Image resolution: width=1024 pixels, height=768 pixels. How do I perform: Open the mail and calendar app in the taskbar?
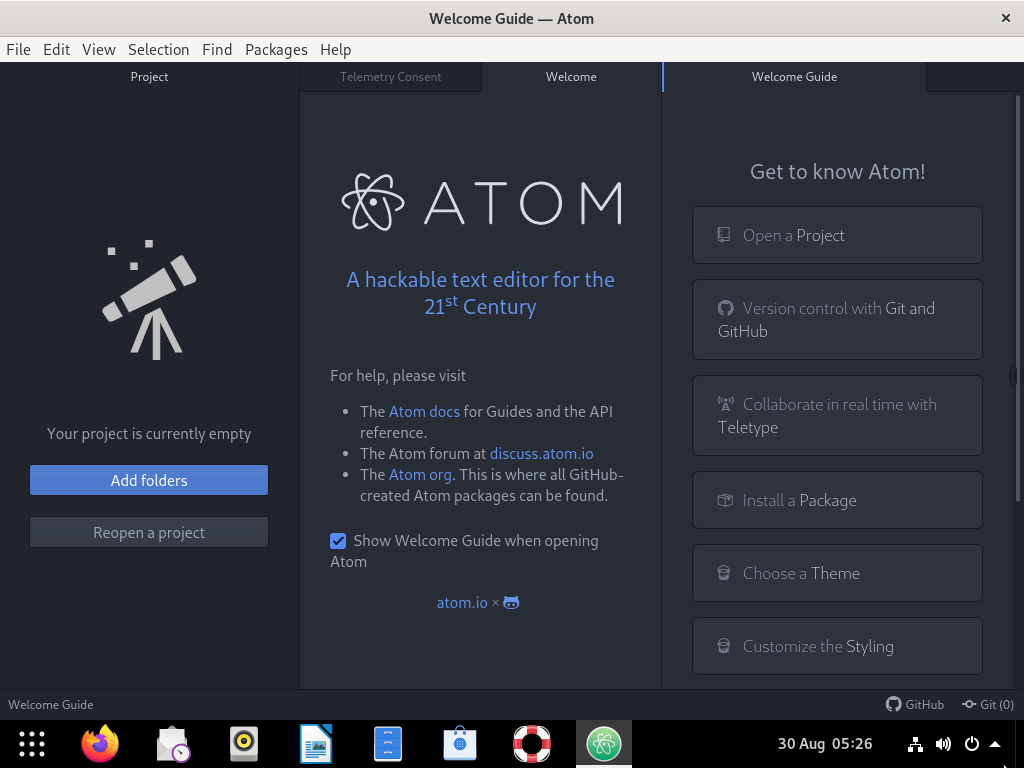(173, 744)
